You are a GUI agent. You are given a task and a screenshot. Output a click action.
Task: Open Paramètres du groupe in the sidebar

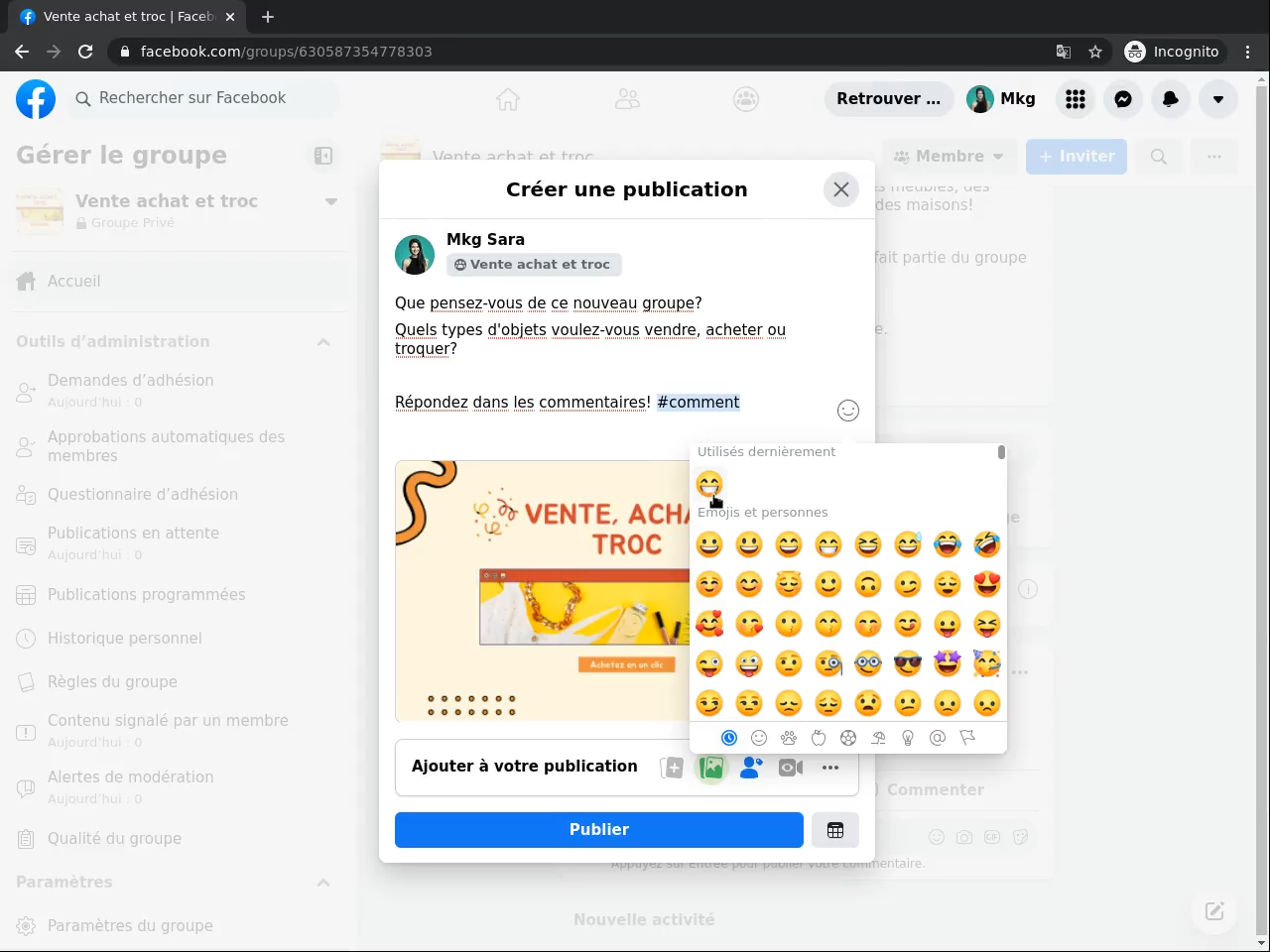click(x=179, y=926)
